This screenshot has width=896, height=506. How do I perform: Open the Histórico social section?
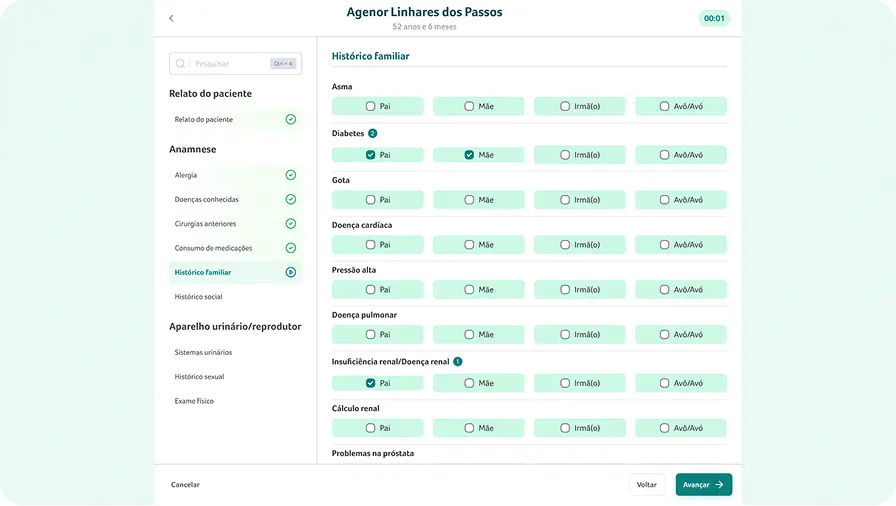(198, 297)
